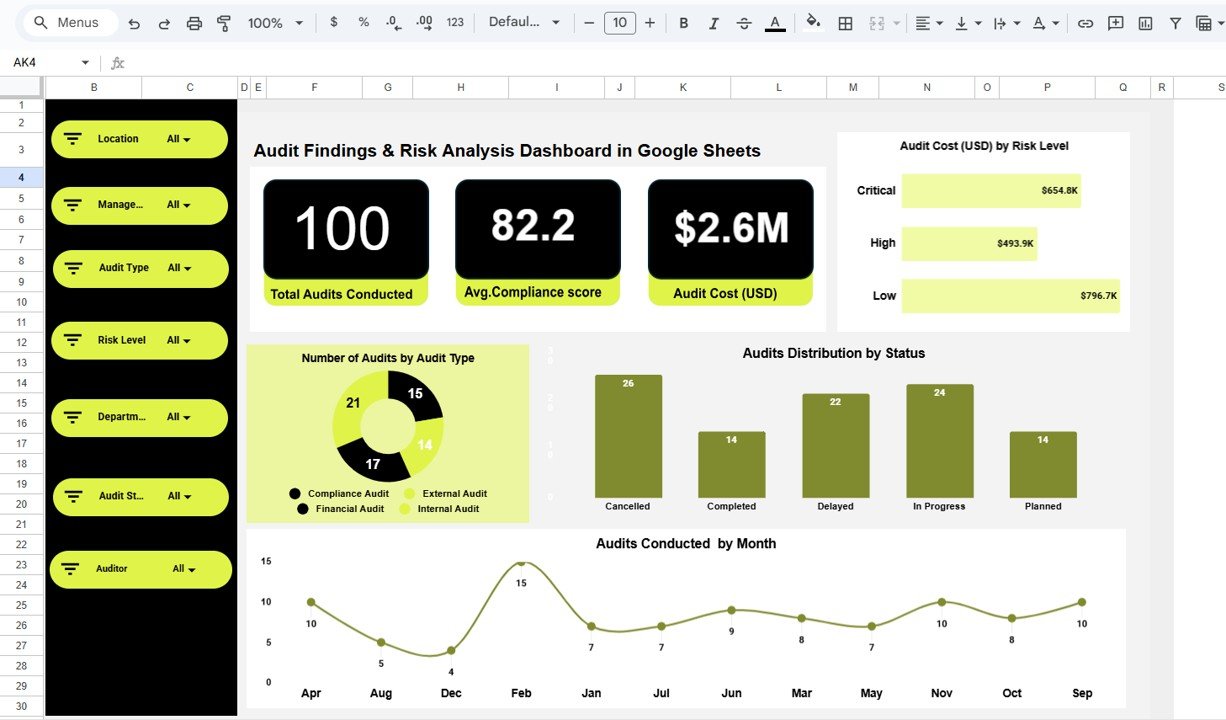The height and width of the screenshot is (720, 1226).
Task: Click the Print icon
Action: [x=194, y=22]
